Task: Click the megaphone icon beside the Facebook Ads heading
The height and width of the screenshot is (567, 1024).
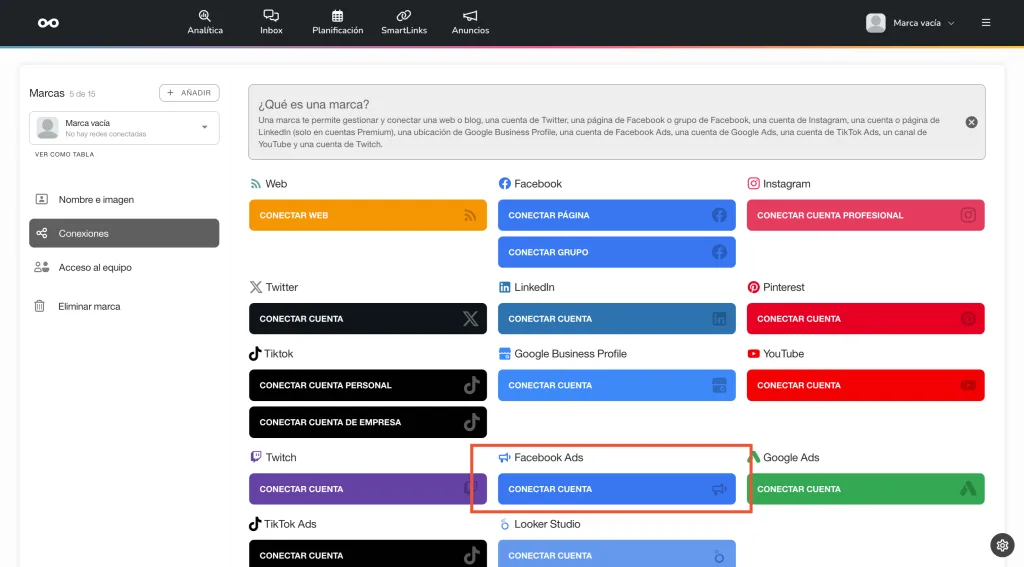Action: click(x=504, y=457)
